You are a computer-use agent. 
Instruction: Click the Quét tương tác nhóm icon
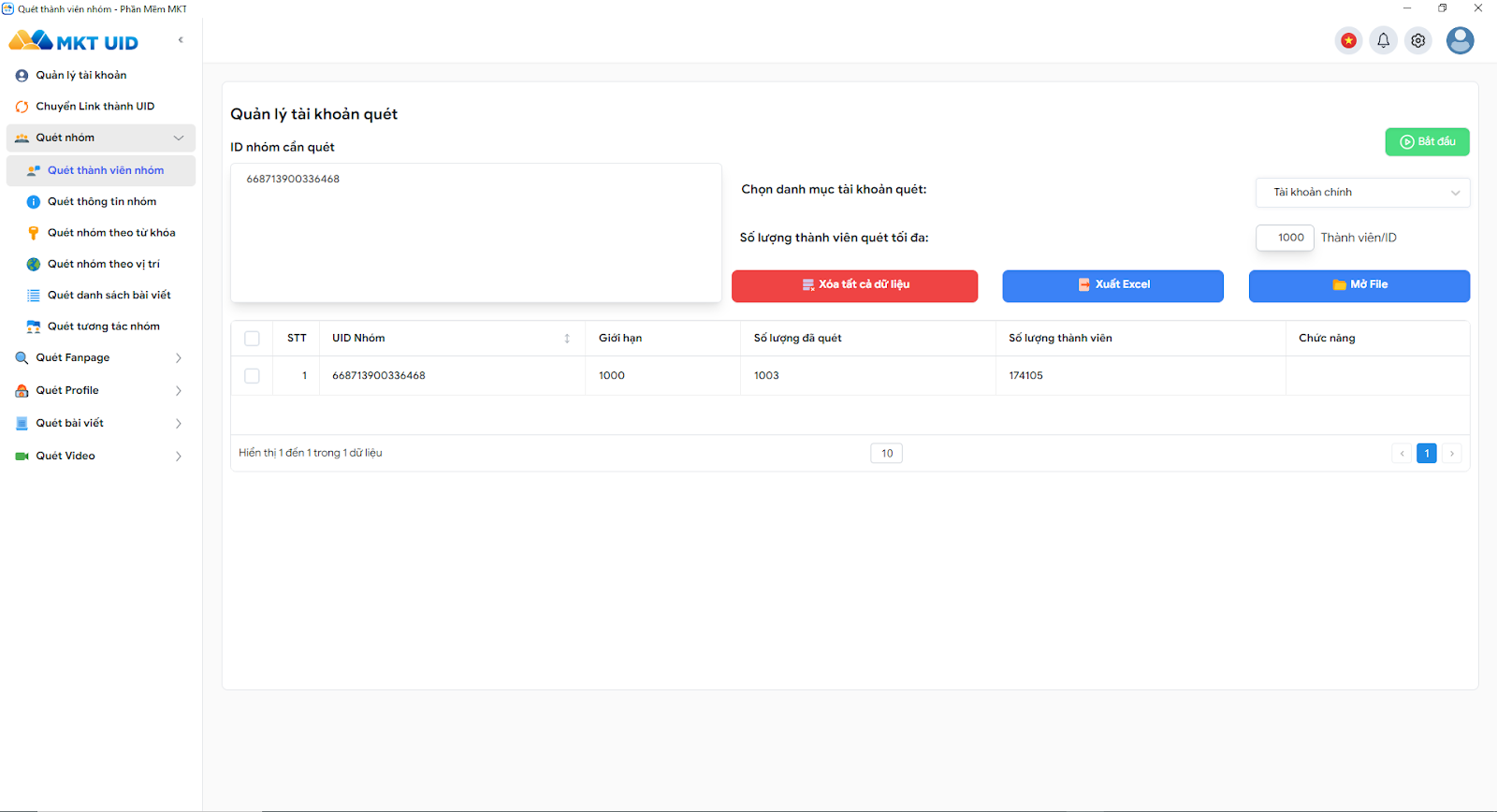click(x=34, y=326)
